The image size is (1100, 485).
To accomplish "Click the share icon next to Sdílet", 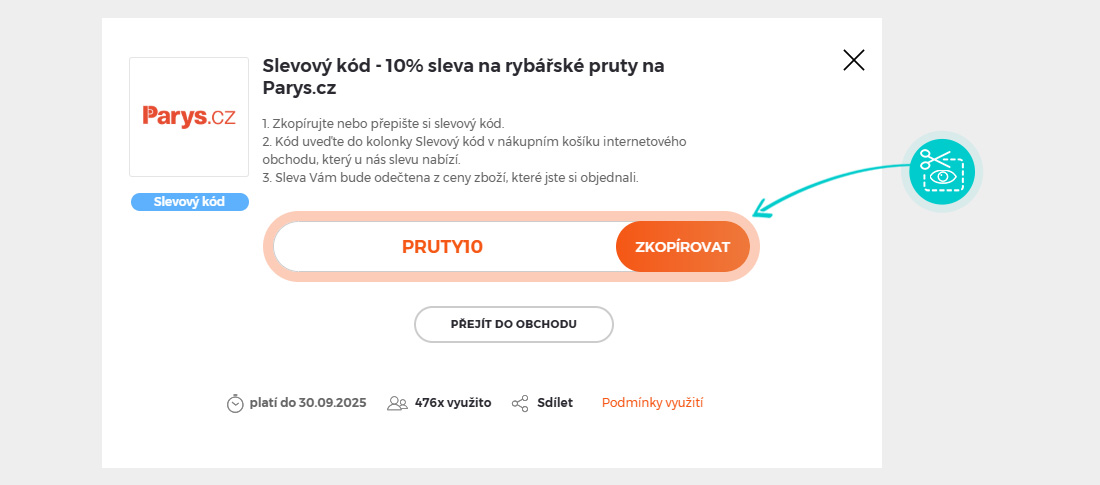I will click(520, 403).
